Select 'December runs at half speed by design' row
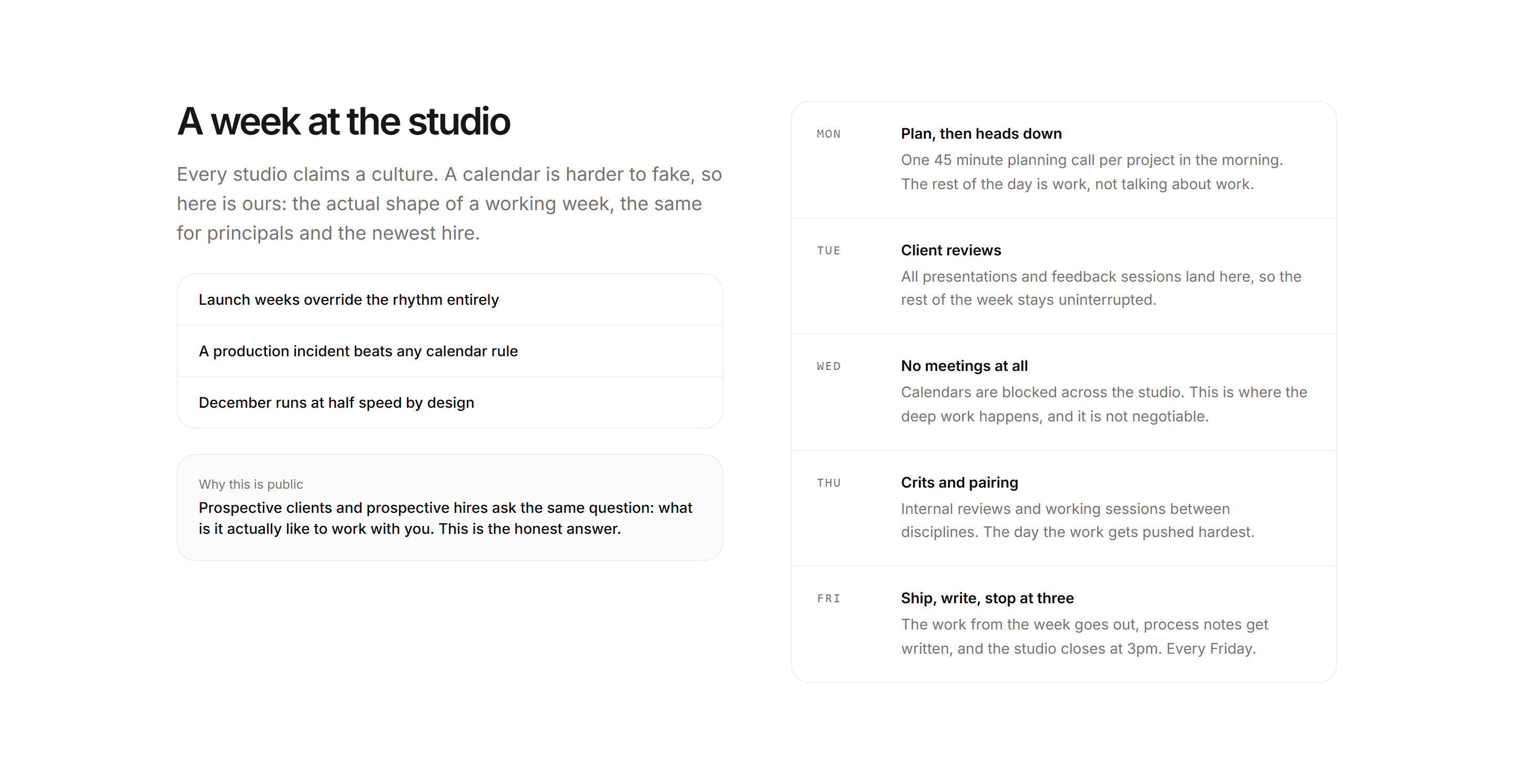This screenshot has width=1514, height=784. pyautogui.click(x=449, y=403)
